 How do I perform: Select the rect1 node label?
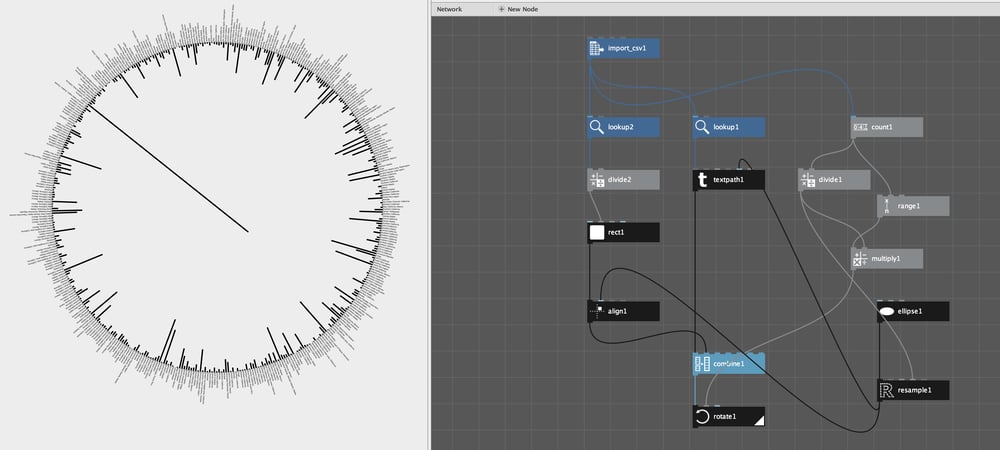(x=616, y=233)
